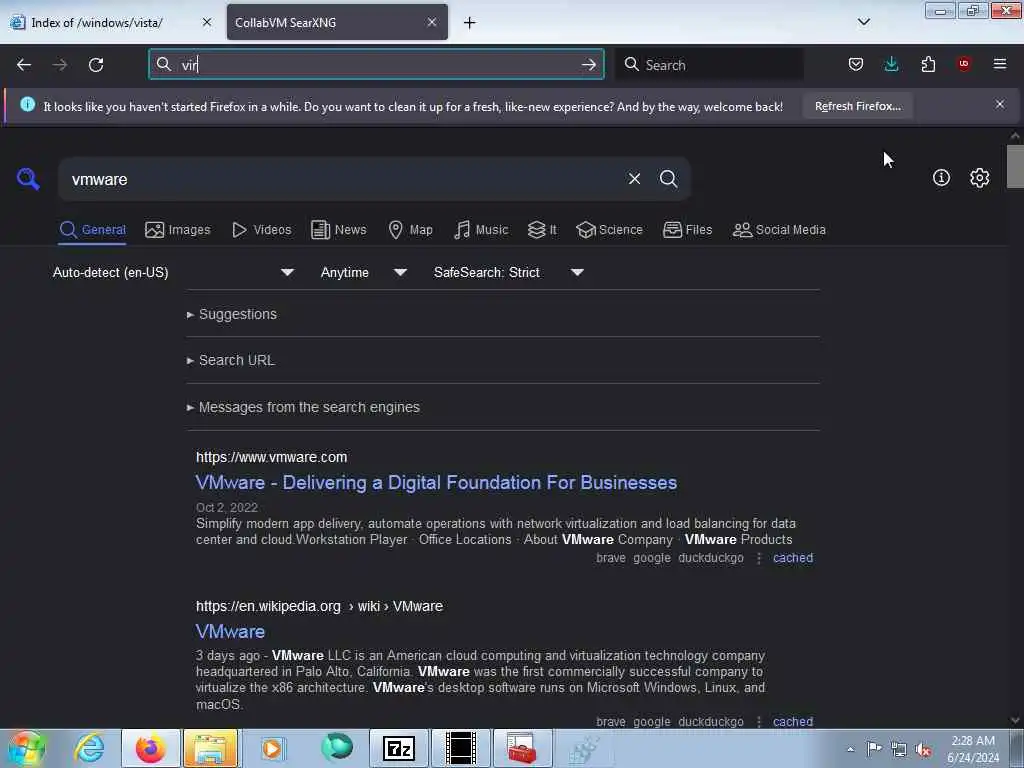
Task: Show hidden system tray icons
Action: point(850,749)
